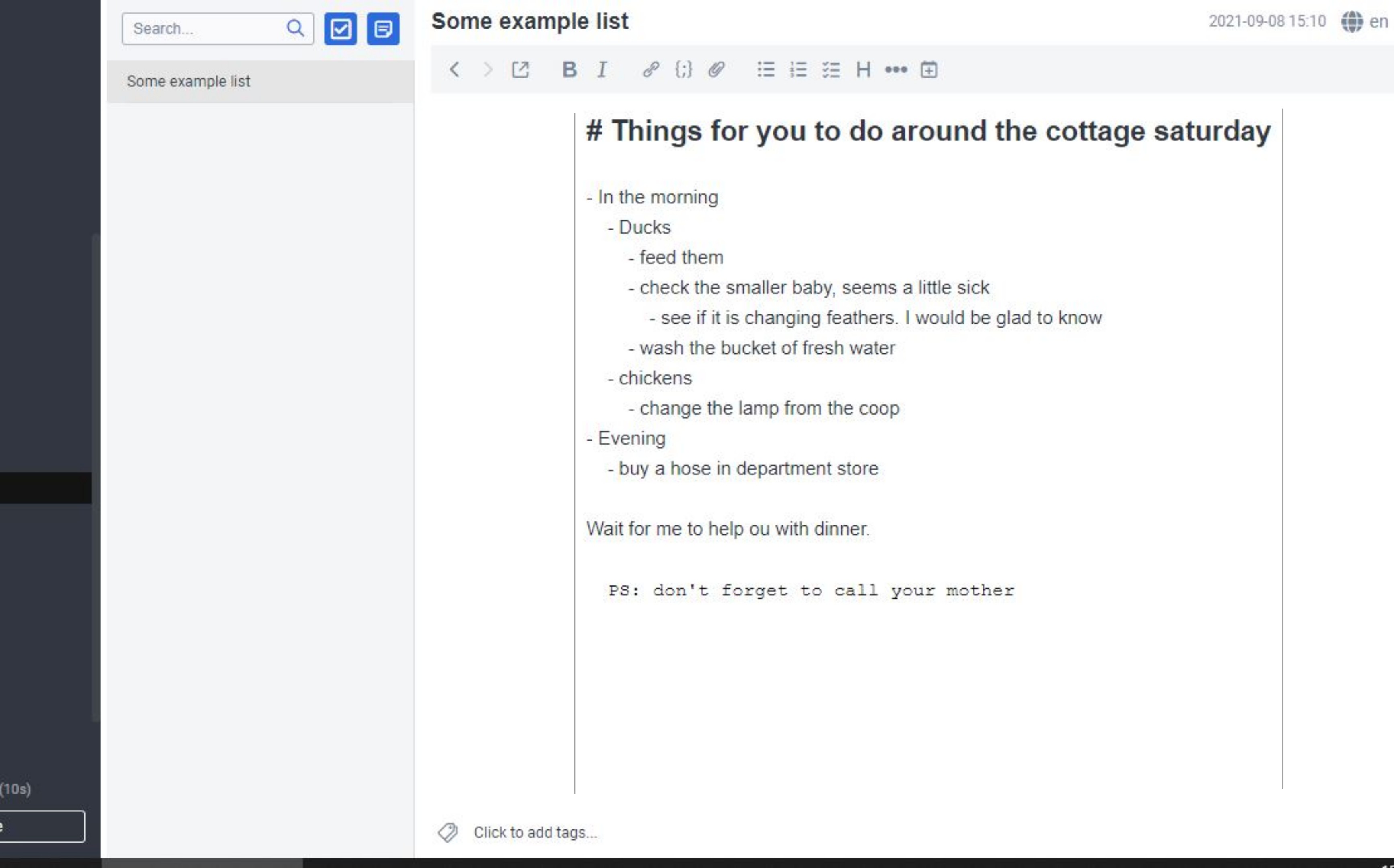The height and width of the screenshot is (868, 1394).
Task: Click 'wash the bucket of fresh water'
Action: tap(767, 347)
